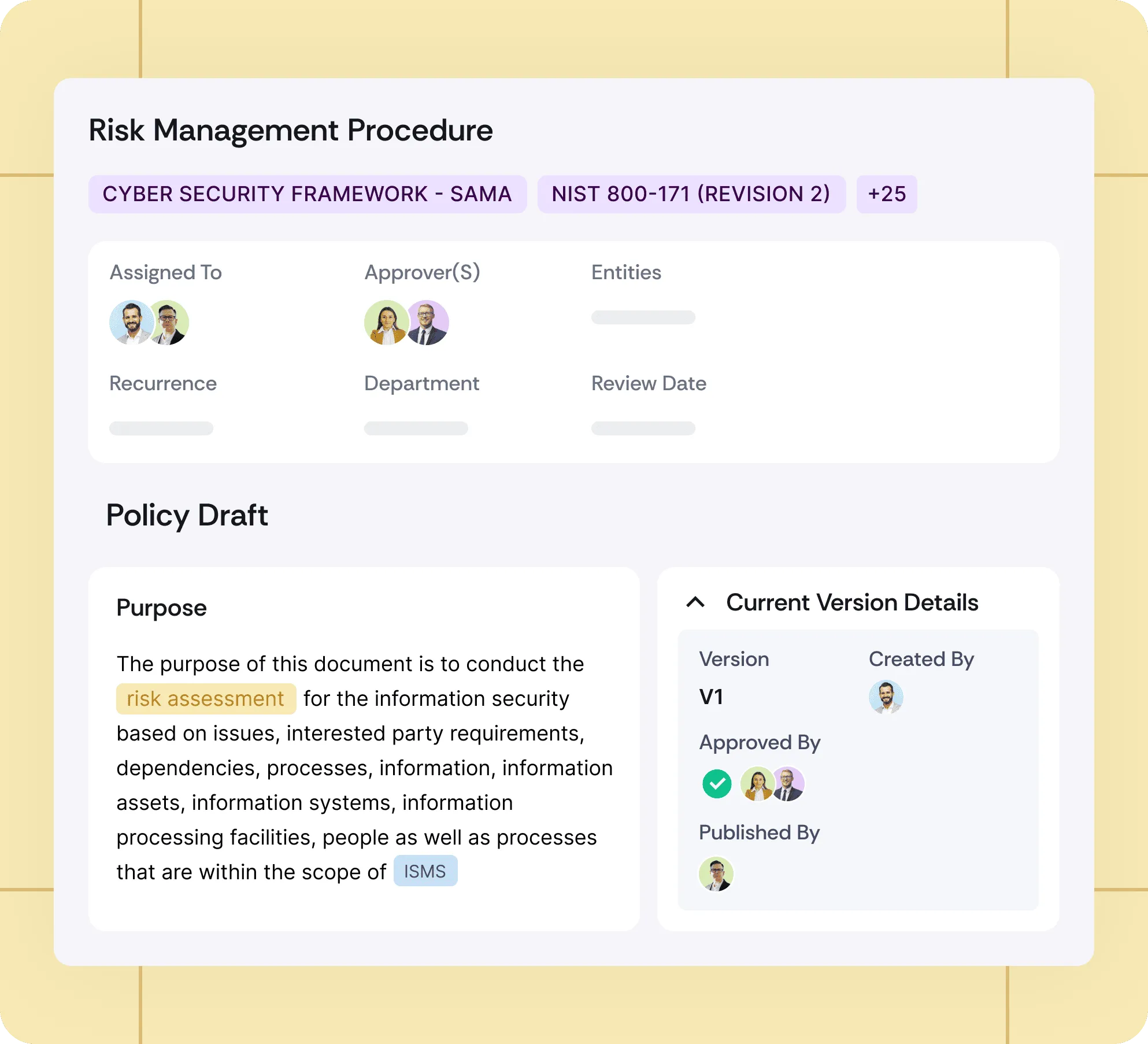The width and height of the screenshot is (1148, 1044).
Task: Click the Published By user avatar
Action: point(716,873)
